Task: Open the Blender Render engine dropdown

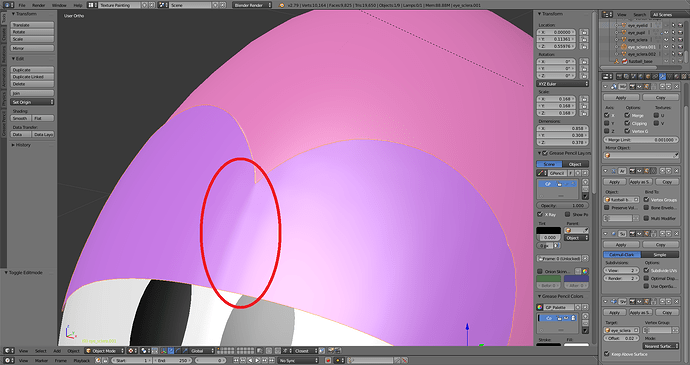Action: (252, 5)
